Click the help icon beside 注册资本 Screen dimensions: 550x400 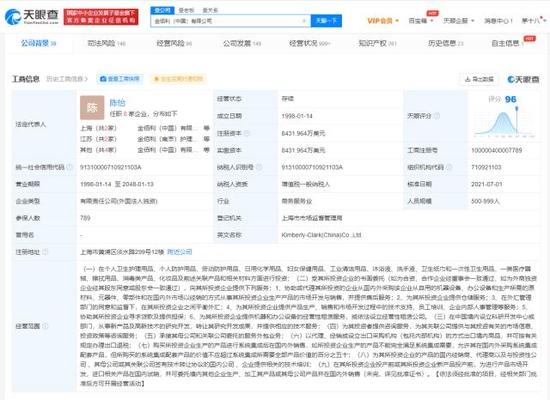tap(247, 133)
